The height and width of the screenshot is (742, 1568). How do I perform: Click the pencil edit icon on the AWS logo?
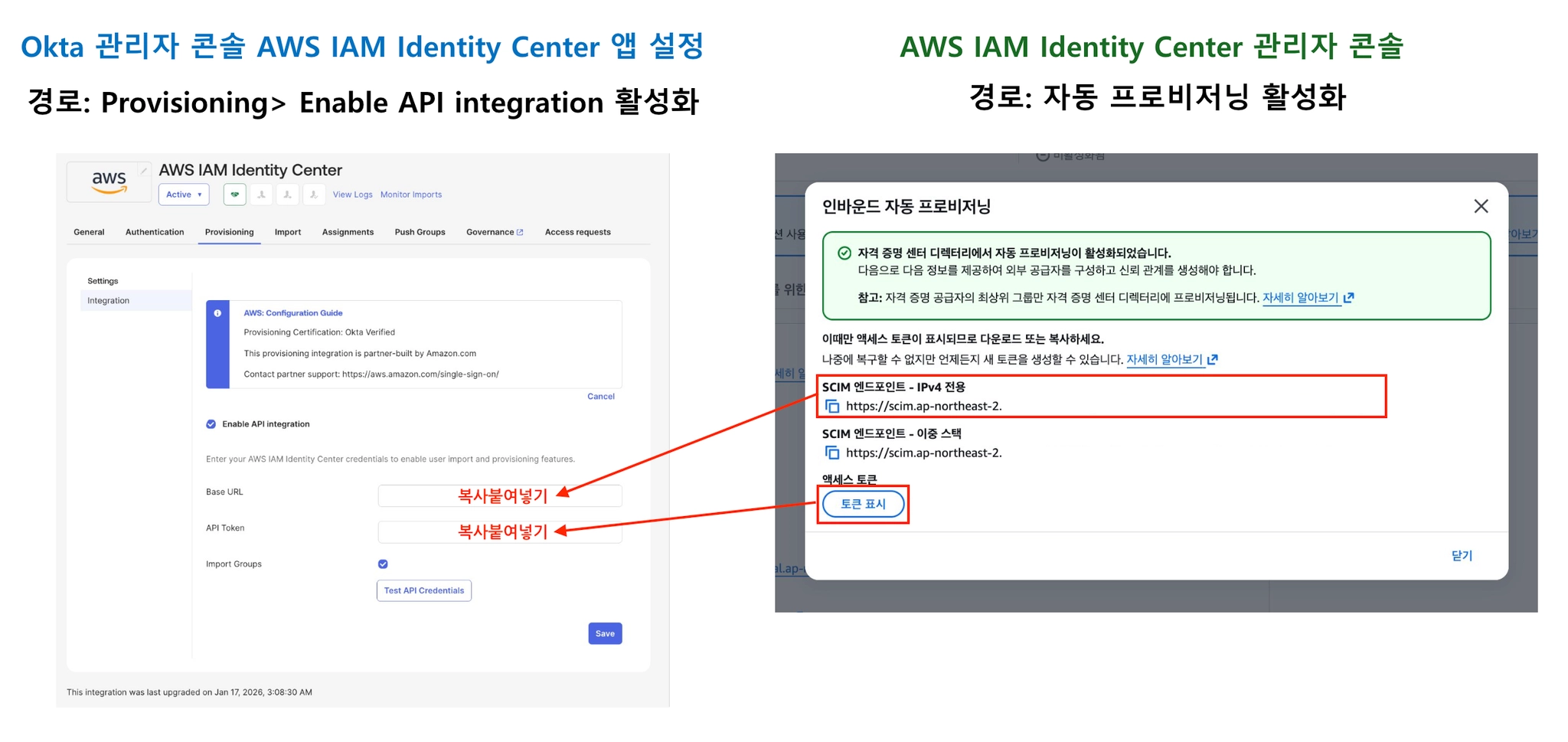[143, 171]
